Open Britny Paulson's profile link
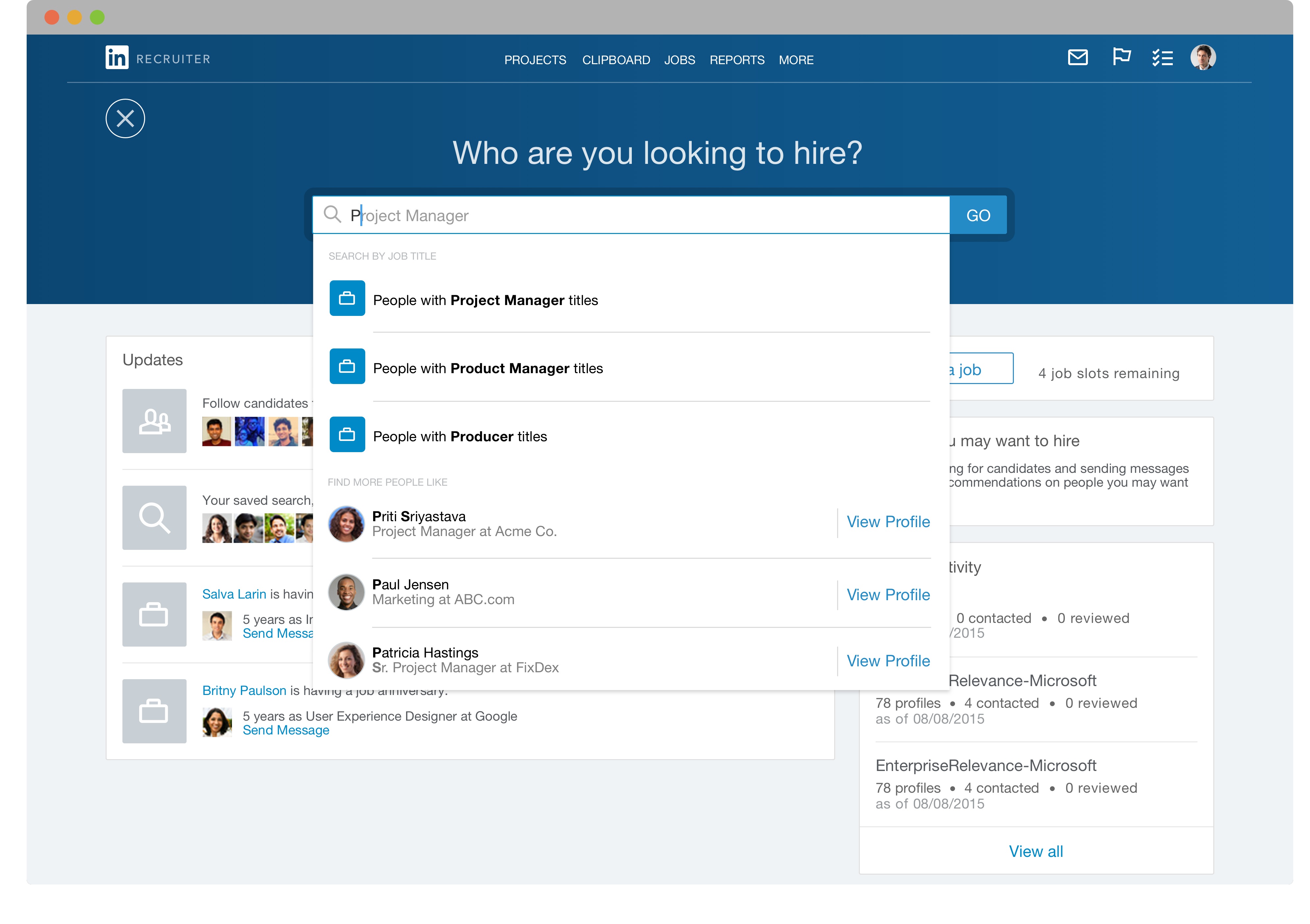The width and height of the screenshot is (1310, 924). point(244,691)
